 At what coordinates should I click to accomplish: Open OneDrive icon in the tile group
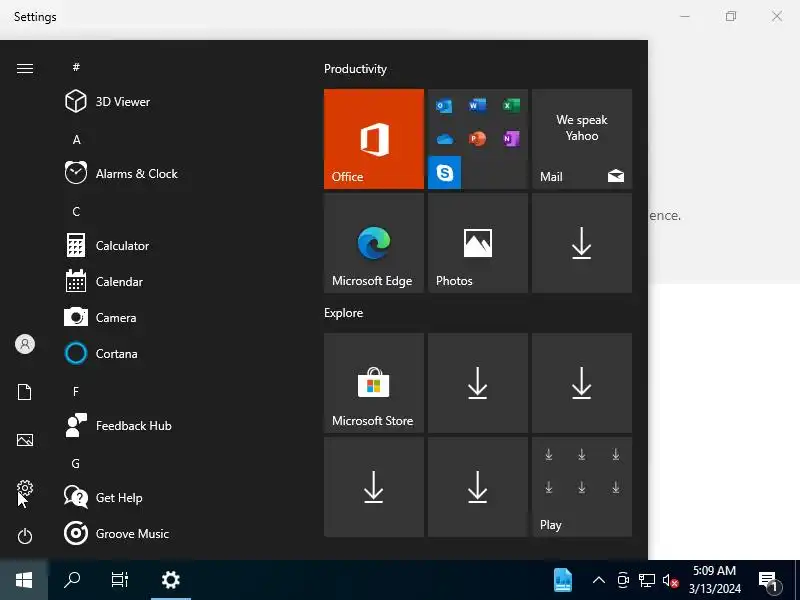pyautogui.click(x=444, y=139)
